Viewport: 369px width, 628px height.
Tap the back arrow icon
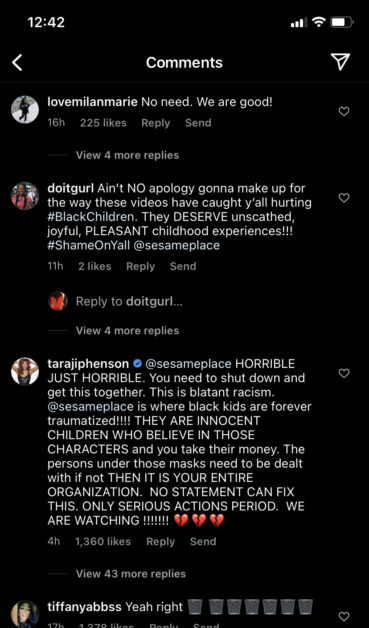[x=17, y=63]
